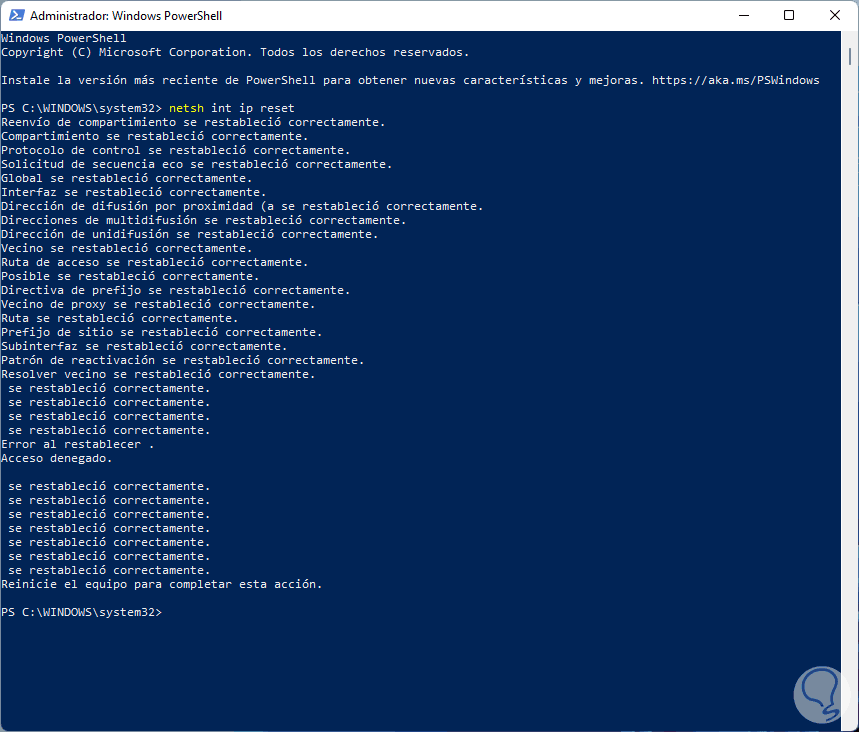Click the PowerShell icon in title bar
Screen dimensions: 859x732
(x=16, y=15)
